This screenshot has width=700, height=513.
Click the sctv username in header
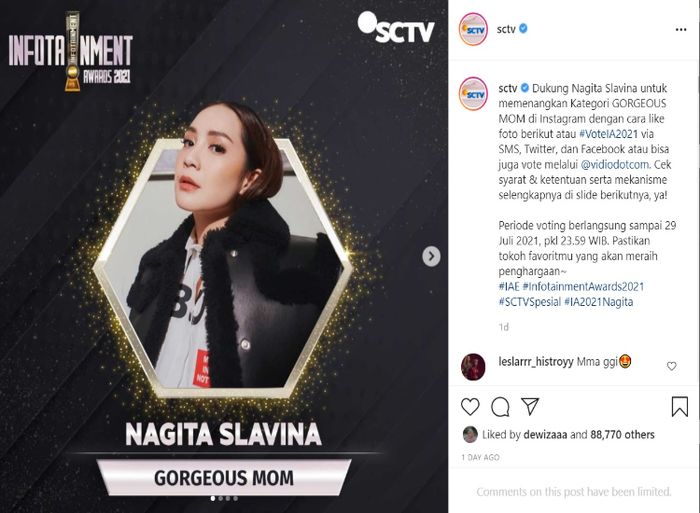coord(506,29)
